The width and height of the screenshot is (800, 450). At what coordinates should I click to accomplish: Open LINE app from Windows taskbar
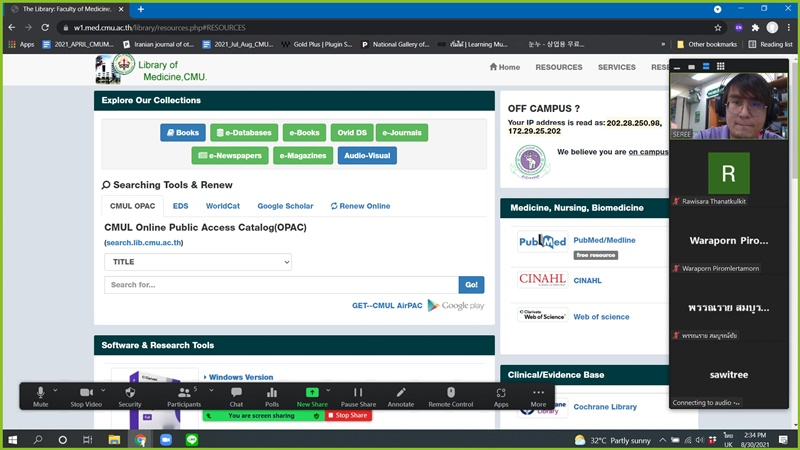192,439
